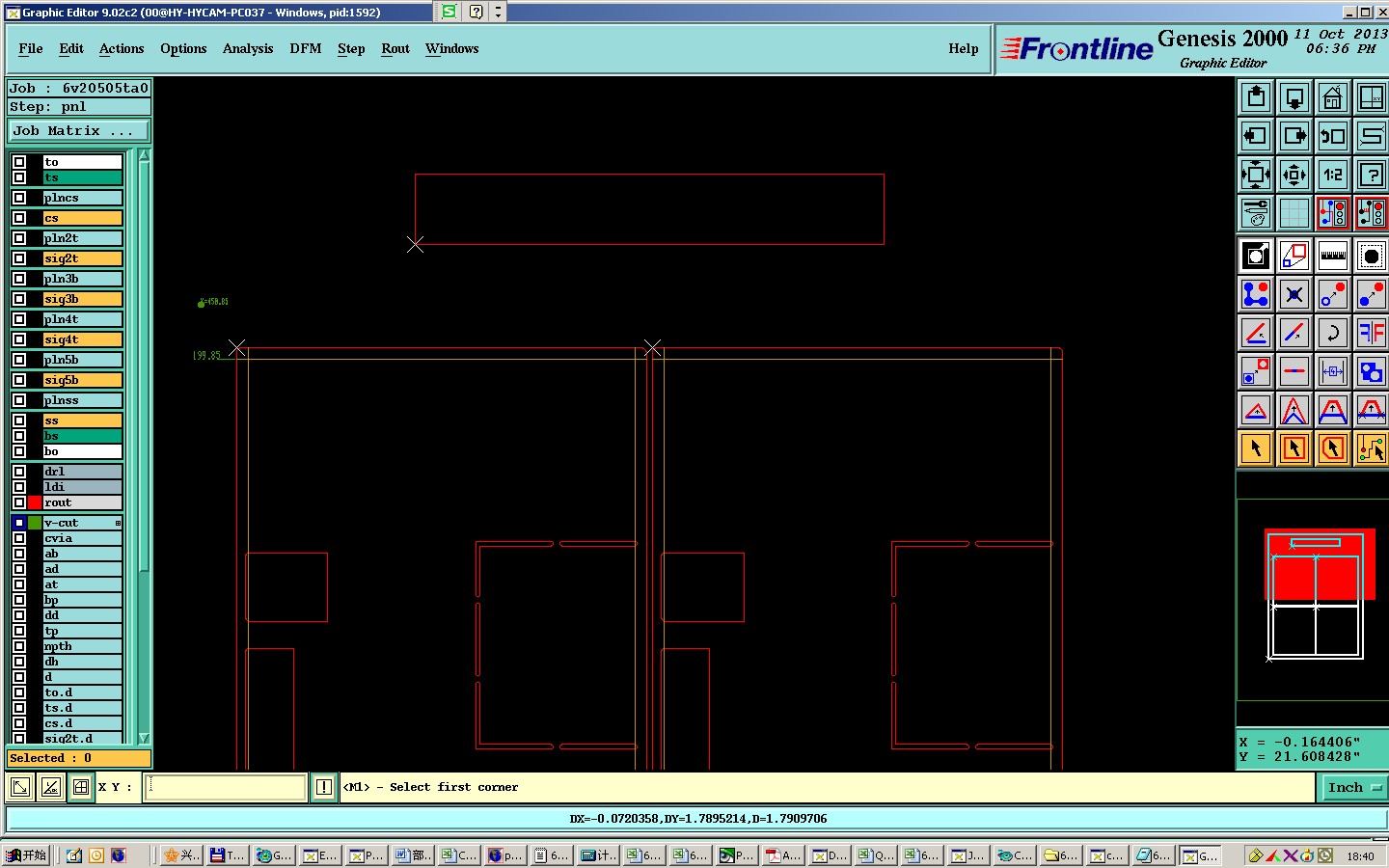1389x868 pixels.
Task: Open the Rout menu
Action: pyautogui.click(x=395, y=48)
